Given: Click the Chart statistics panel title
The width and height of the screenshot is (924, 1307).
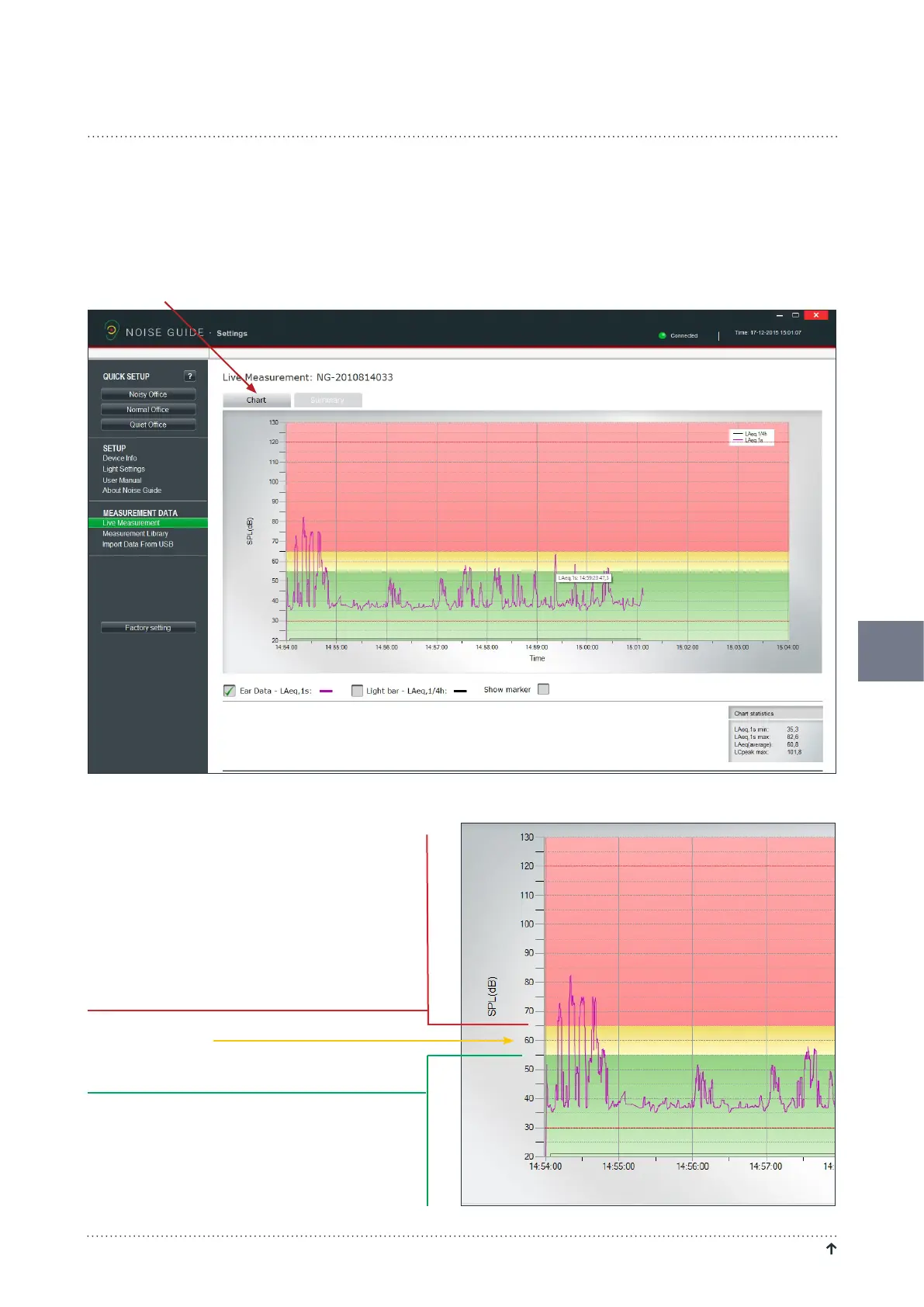Looking at the screenshot, I should click(x=754, y=713).
